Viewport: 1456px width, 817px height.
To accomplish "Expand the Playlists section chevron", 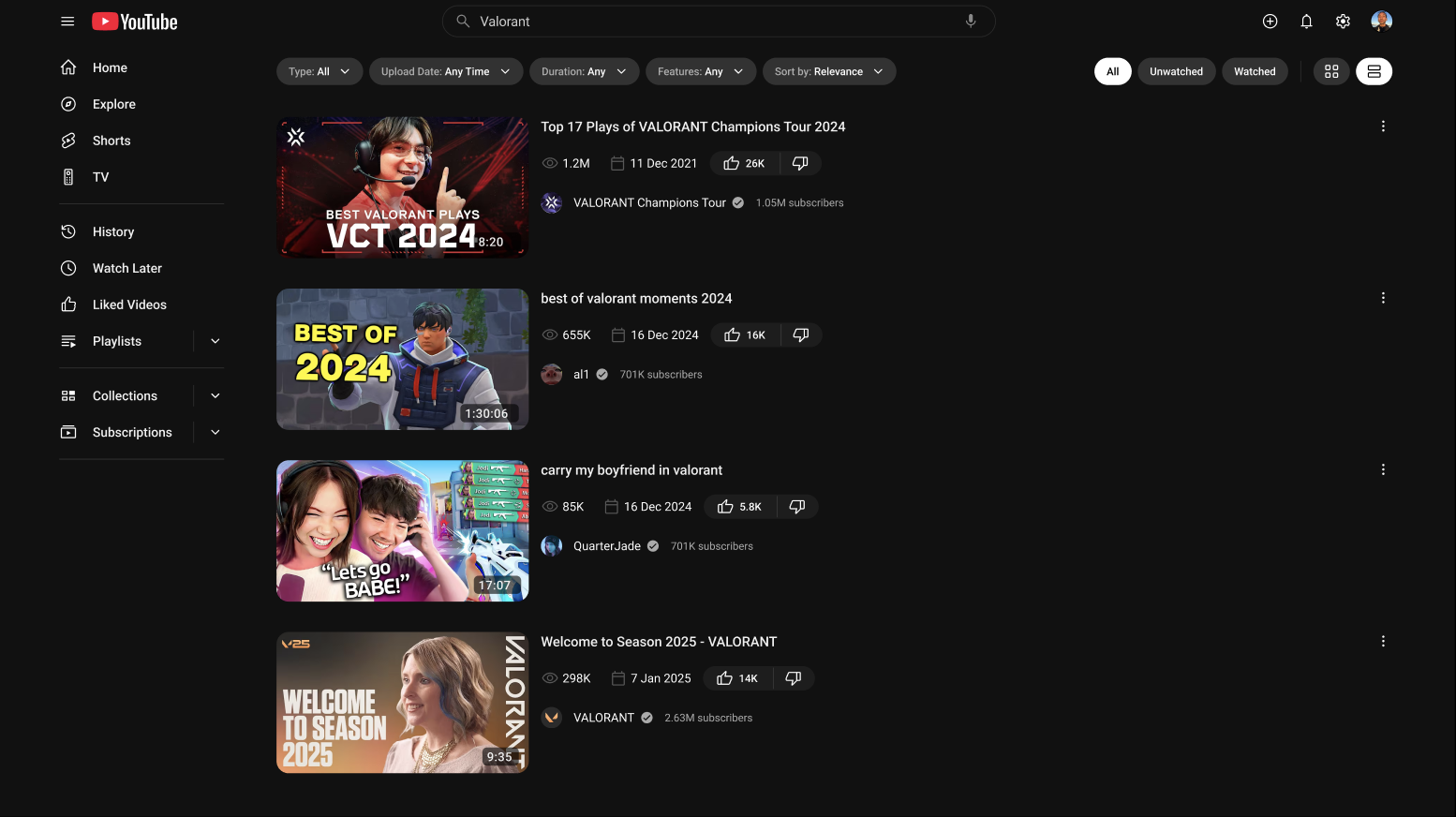I will (x=215, y=341).
